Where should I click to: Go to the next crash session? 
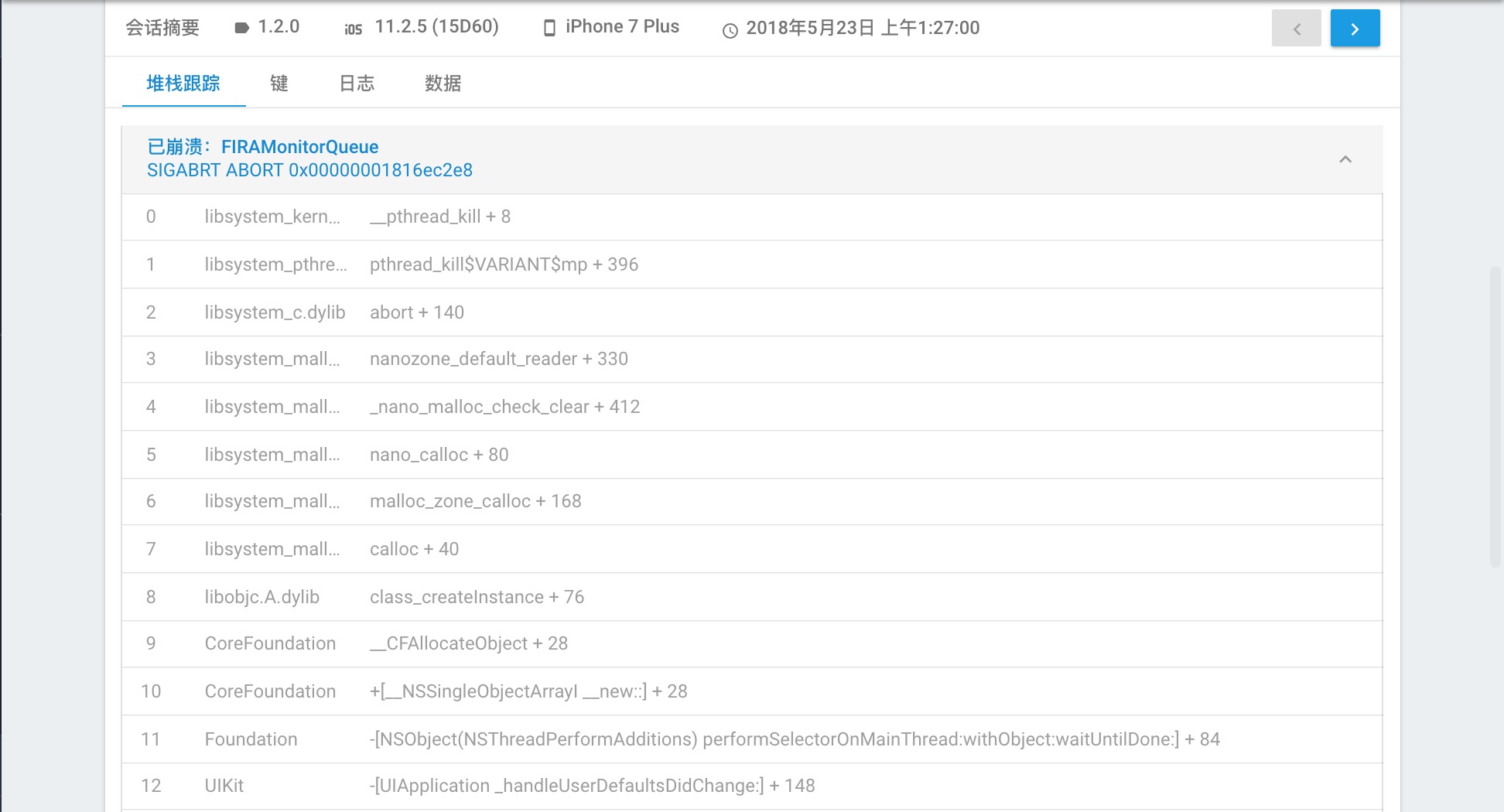point(1355,29)
